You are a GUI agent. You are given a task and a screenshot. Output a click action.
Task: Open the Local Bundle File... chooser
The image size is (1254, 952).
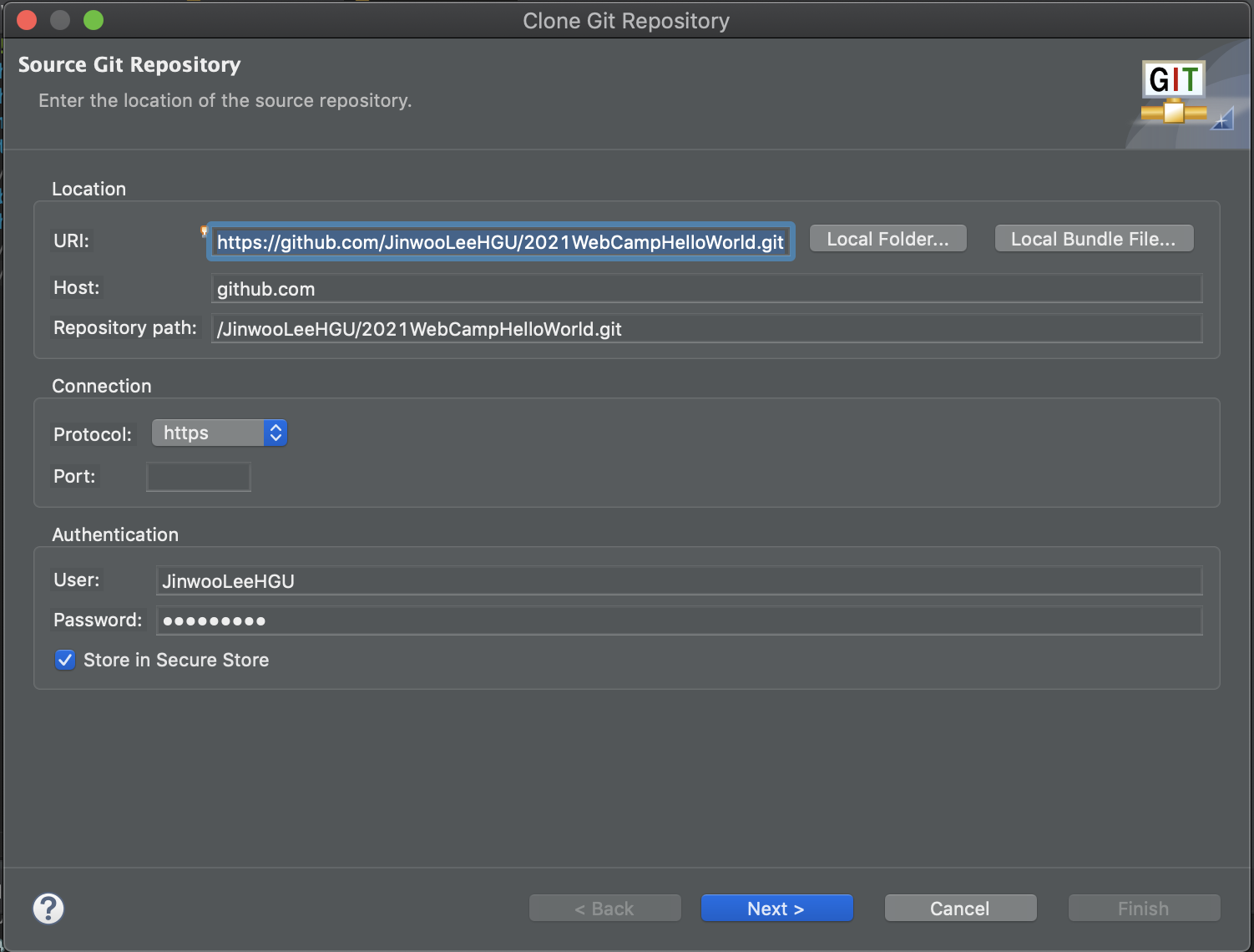click(x=1094, y=239)
